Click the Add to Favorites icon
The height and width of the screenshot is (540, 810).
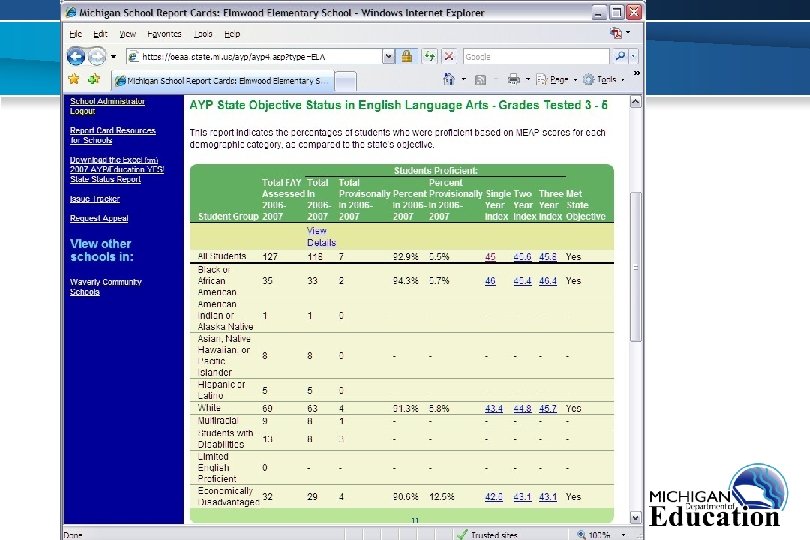coord(94,79)
